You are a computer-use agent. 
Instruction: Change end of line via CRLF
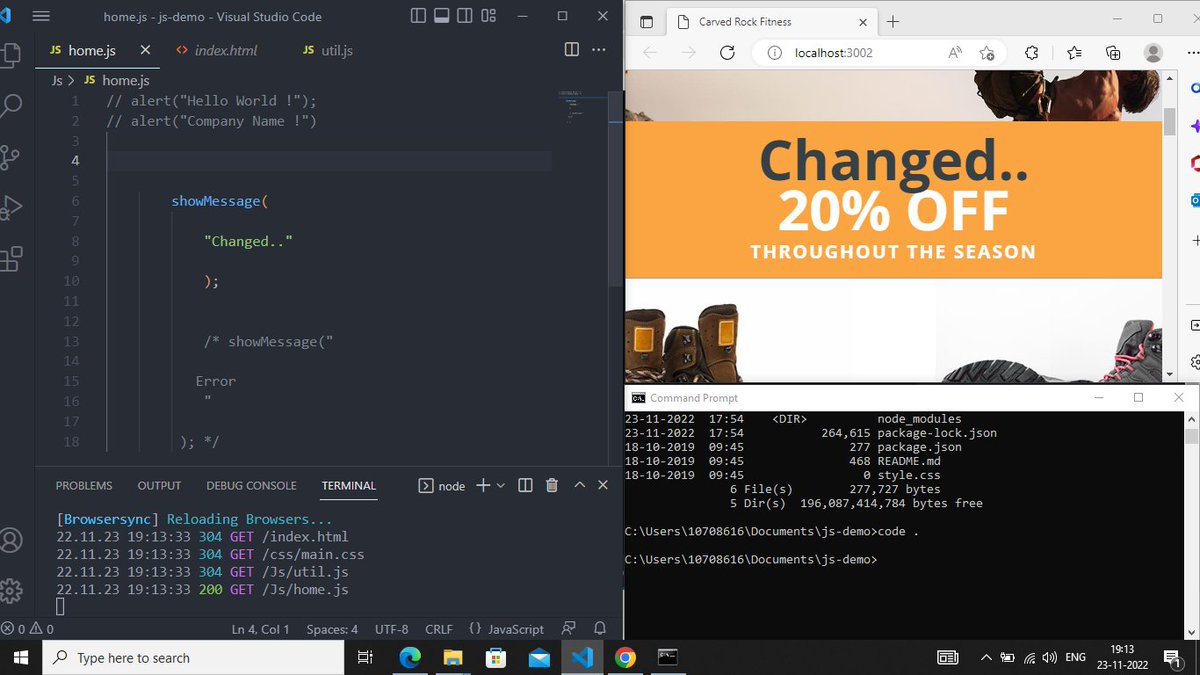[x=439, y=629]
